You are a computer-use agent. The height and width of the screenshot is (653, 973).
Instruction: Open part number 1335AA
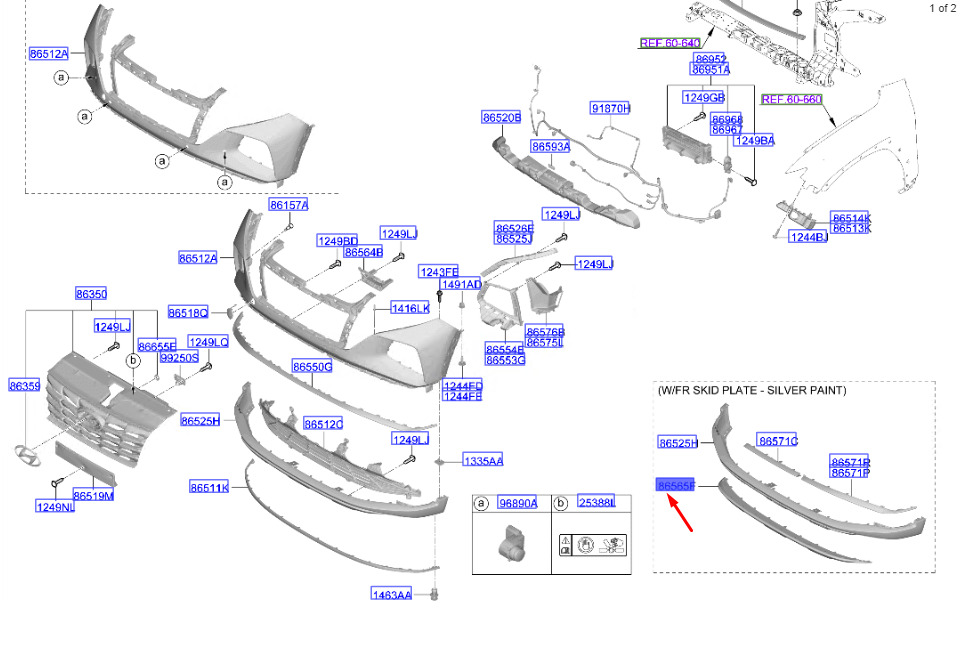point(483,461)
